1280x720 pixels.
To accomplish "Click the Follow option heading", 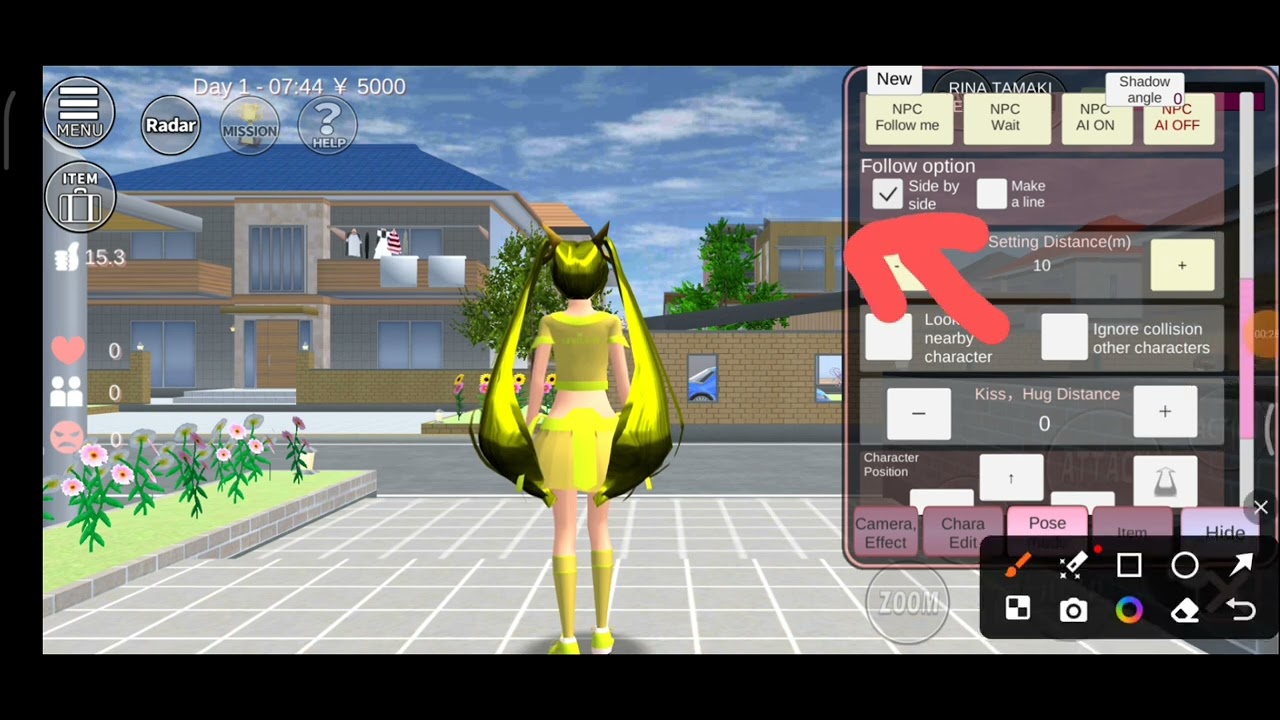I will point(918,166).
